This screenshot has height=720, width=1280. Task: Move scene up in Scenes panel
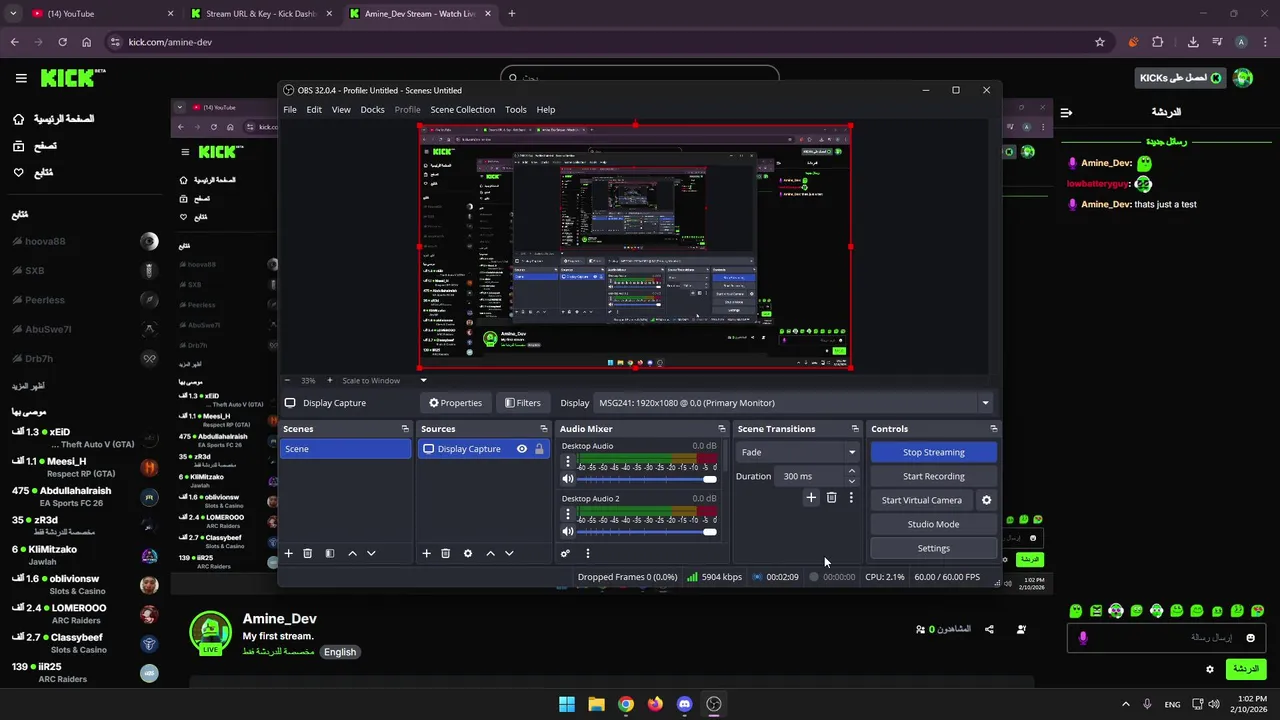point(352,553)
